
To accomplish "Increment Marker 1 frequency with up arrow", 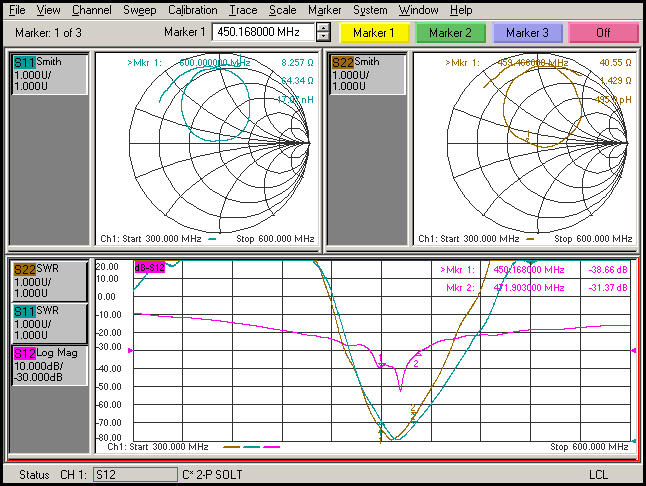I will point(323,28).
